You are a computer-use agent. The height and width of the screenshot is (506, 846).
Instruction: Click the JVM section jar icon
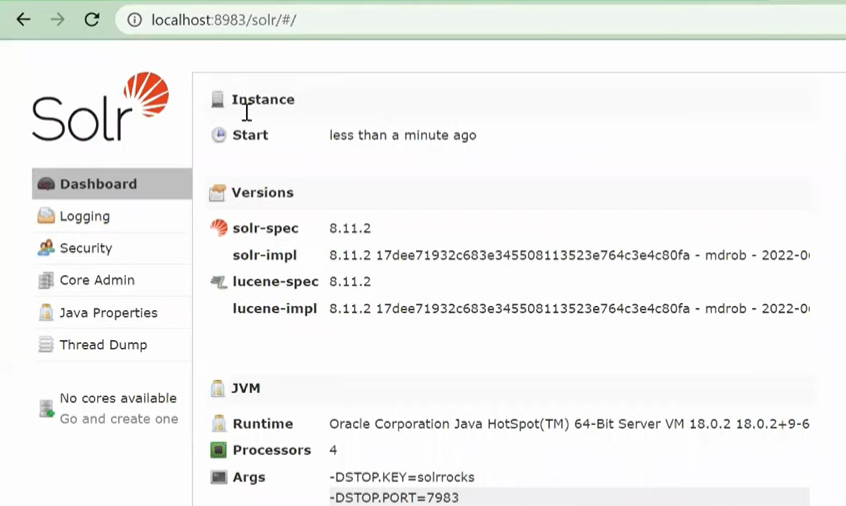[x=217, y=388]
